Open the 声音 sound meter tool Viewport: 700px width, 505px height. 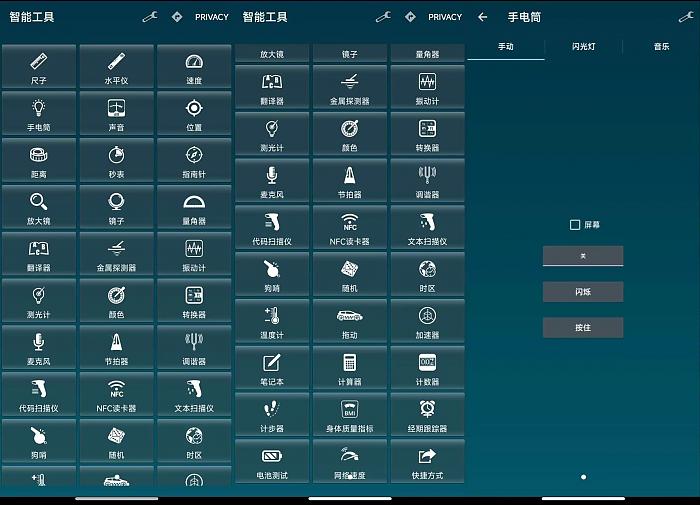pyautogui.click(x=117, y=113)
